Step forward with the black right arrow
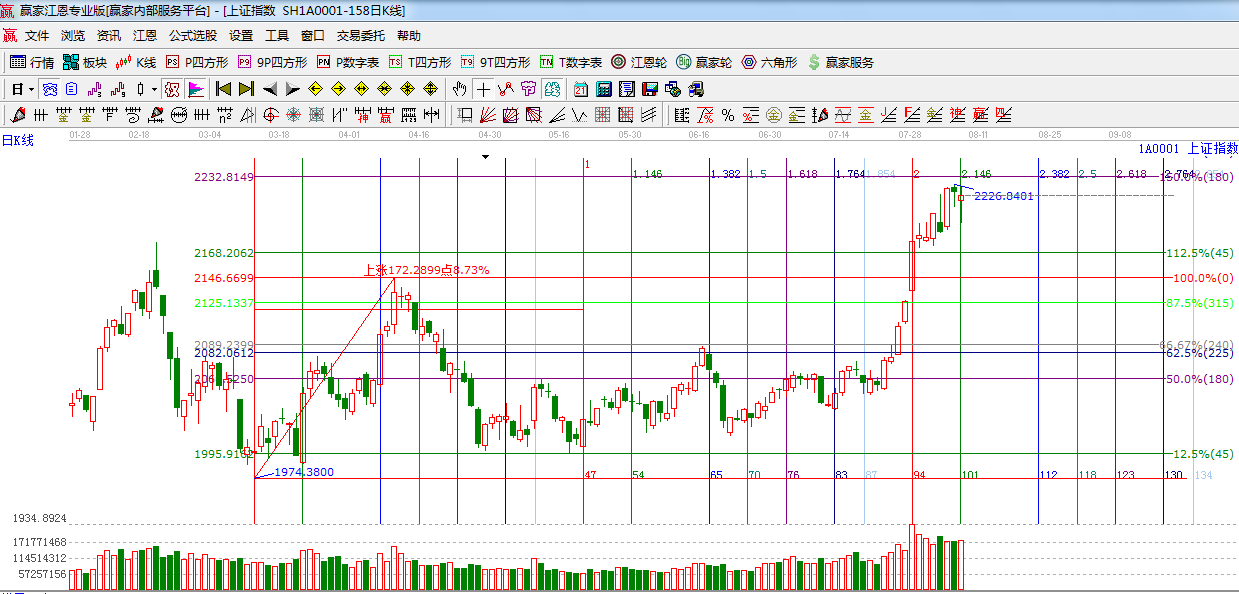The image size is (1239, 594). pos(291,89)
